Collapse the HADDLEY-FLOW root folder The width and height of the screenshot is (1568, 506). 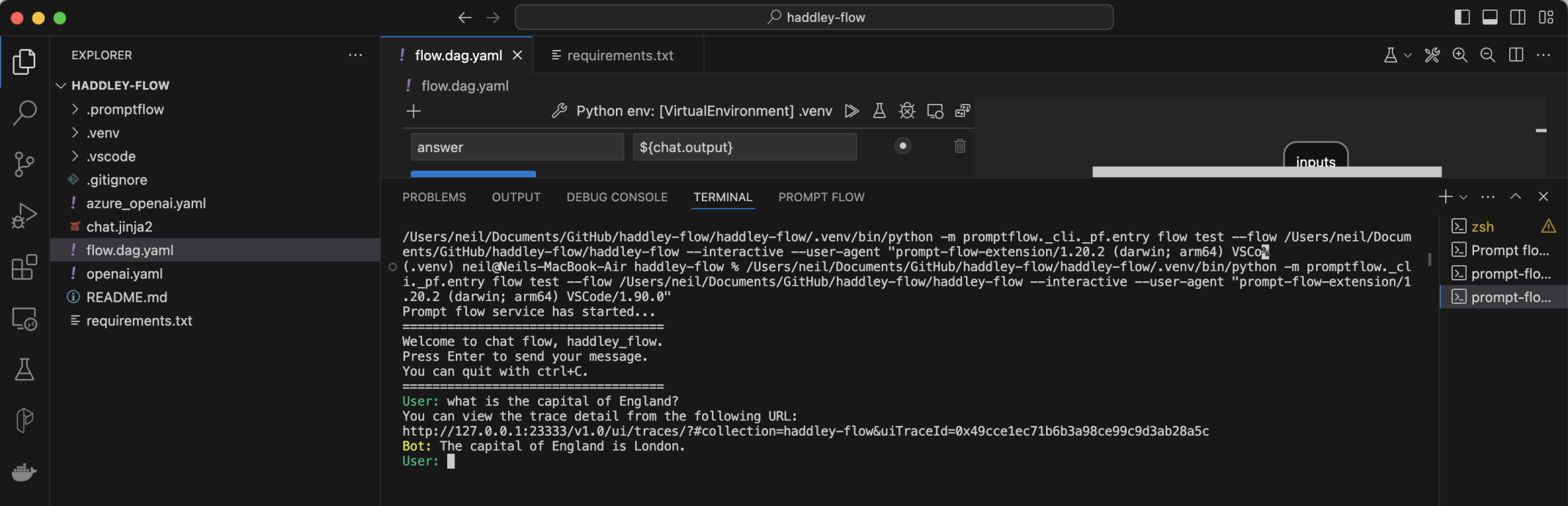61,86
